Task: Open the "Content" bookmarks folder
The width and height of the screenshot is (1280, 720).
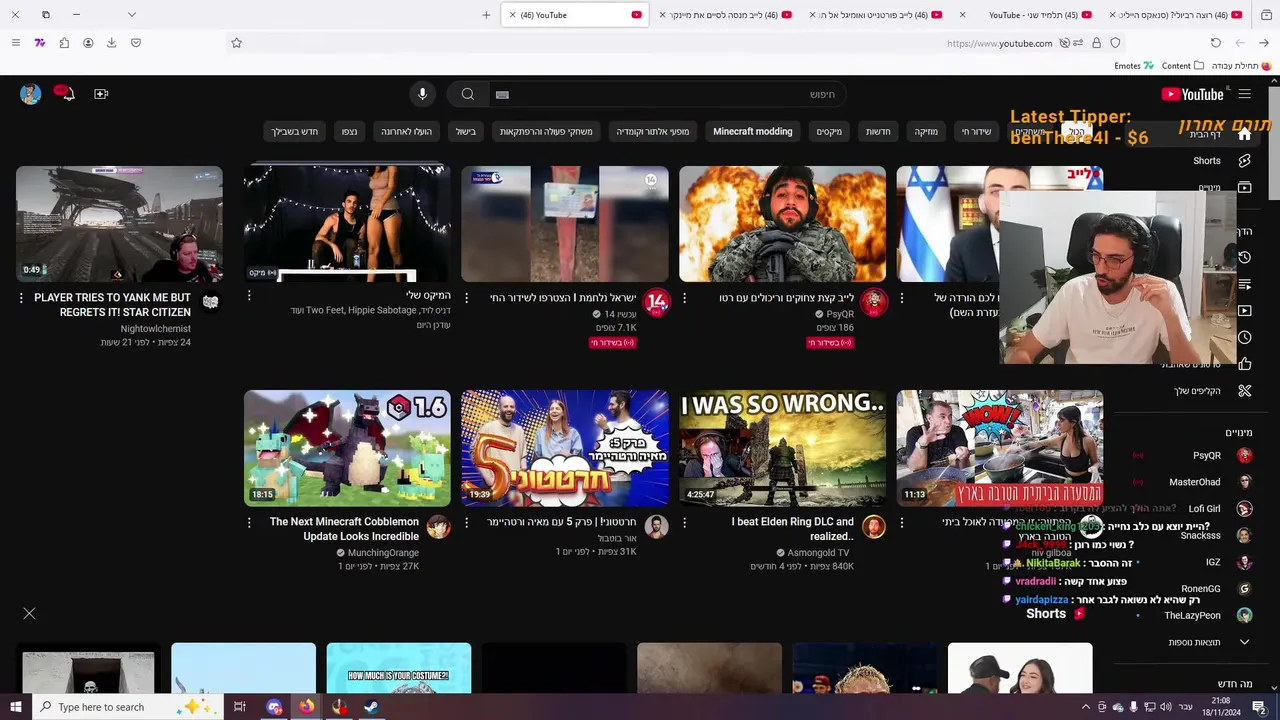Action: tap(1183, 66)
